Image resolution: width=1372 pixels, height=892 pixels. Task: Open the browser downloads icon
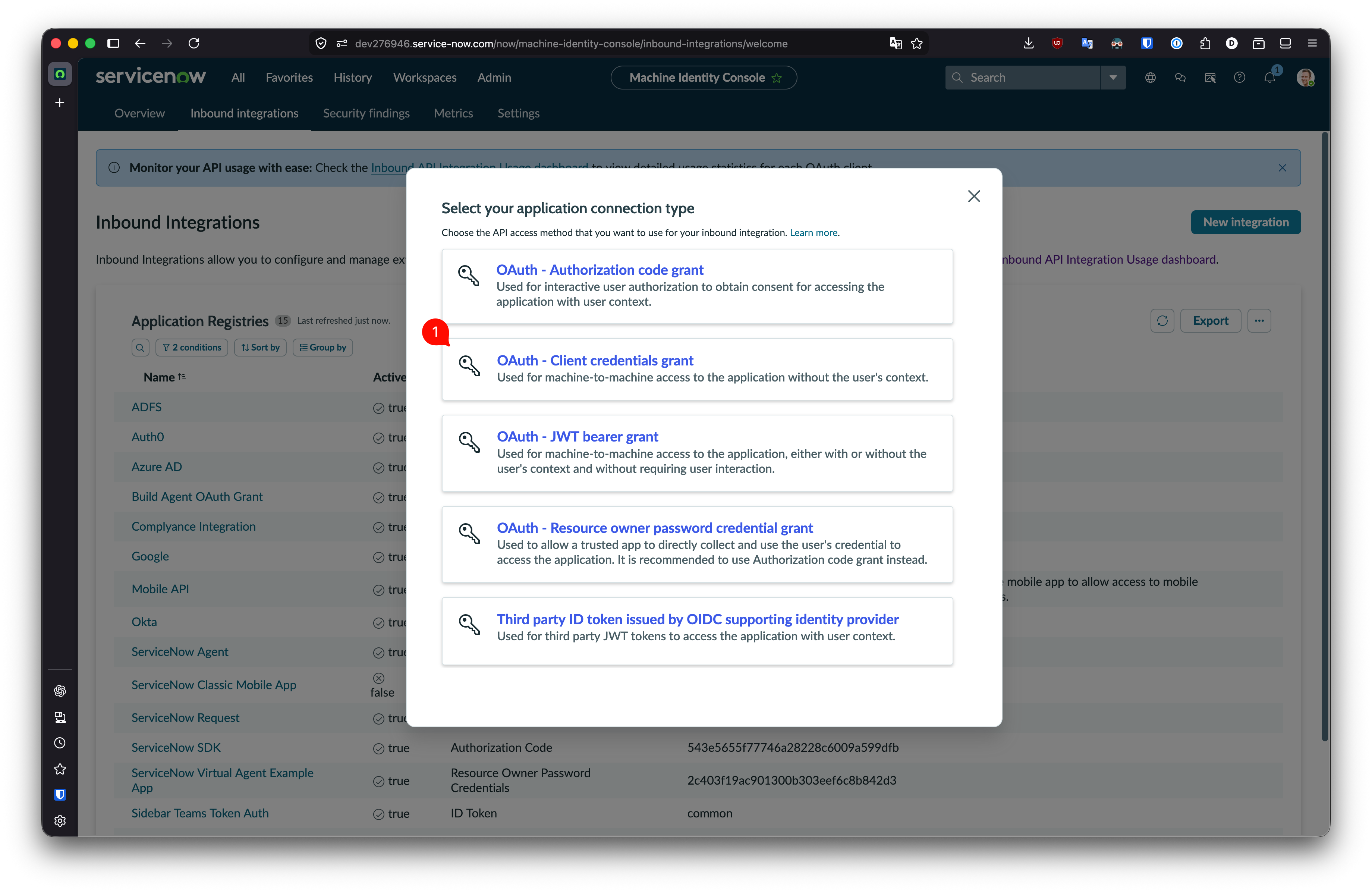(x=1028, y=43)
